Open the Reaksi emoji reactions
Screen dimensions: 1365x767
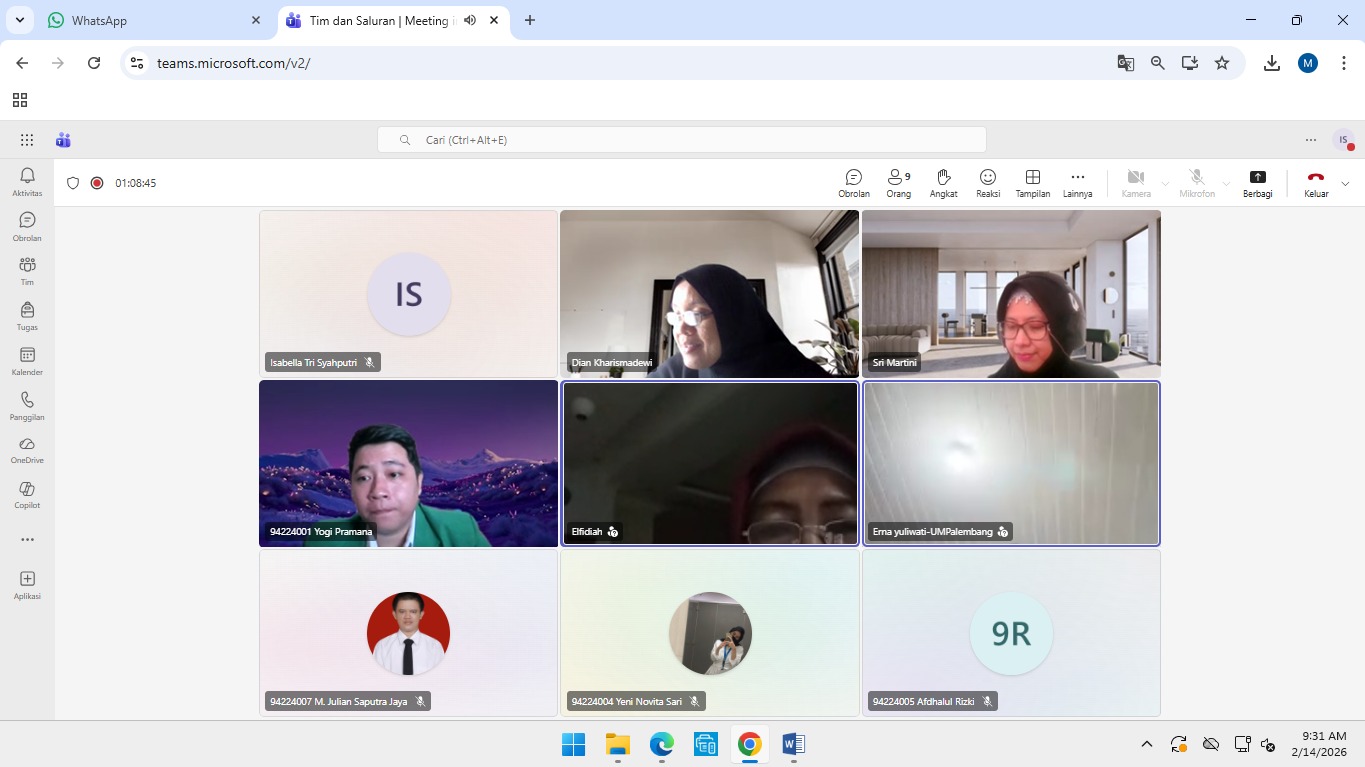(x=988, y=182)
